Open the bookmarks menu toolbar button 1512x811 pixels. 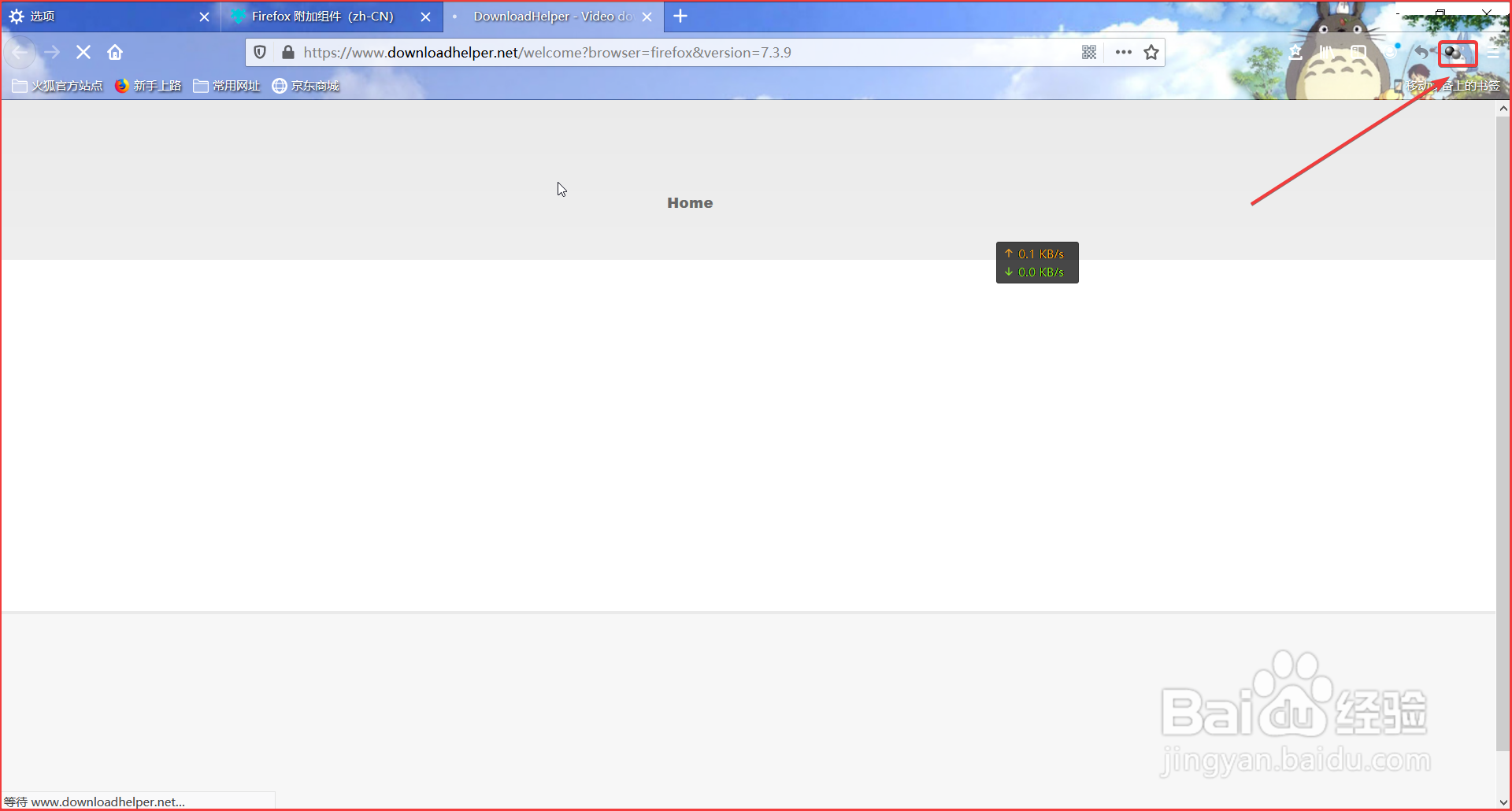[1296, 53]
